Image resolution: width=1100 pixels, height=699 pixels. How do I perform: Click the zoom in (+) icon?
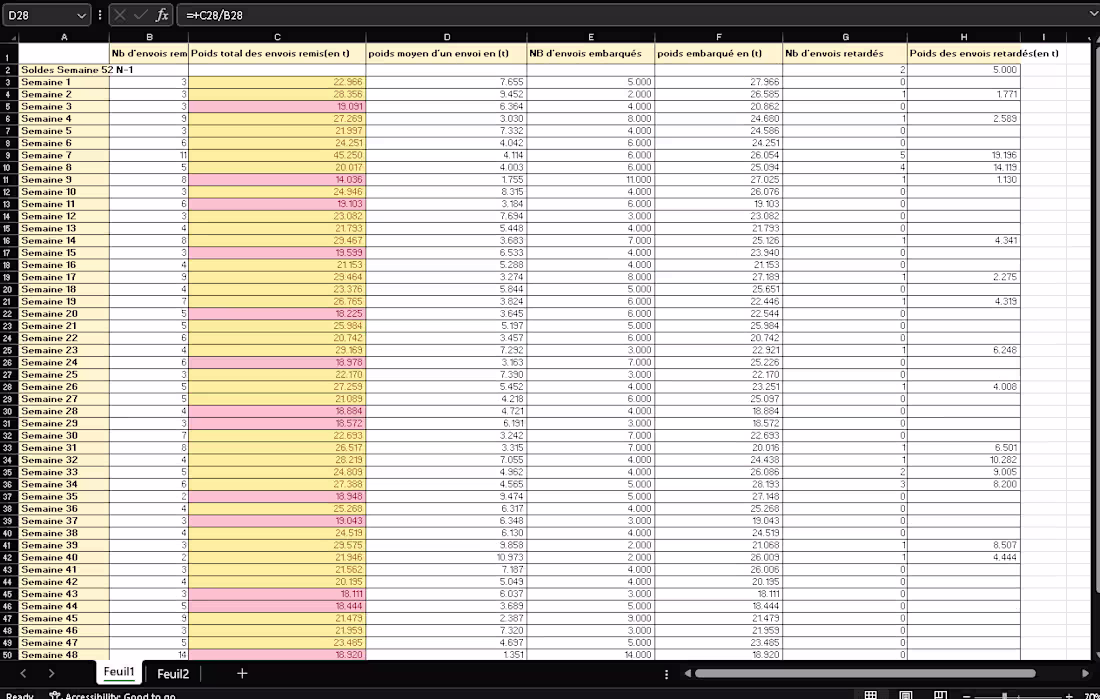click(1068, 694)
